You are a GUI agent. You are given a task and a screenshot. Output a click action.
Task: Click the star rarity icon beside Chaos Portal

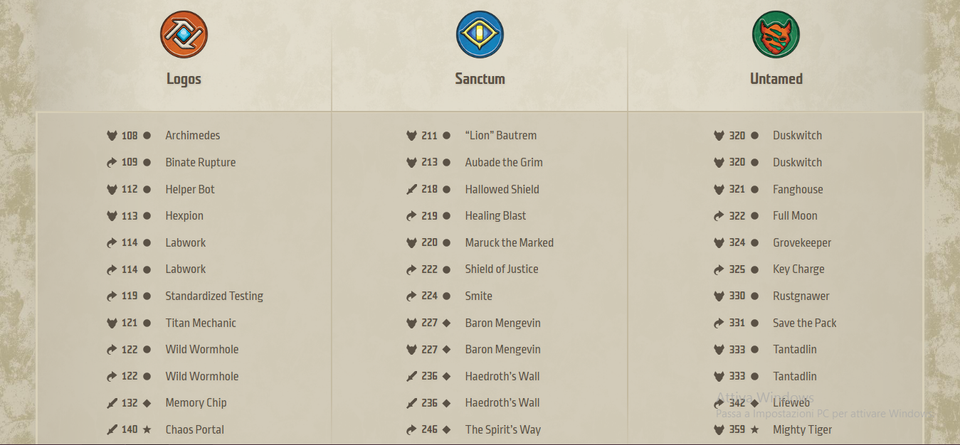(x=147, y=430)
